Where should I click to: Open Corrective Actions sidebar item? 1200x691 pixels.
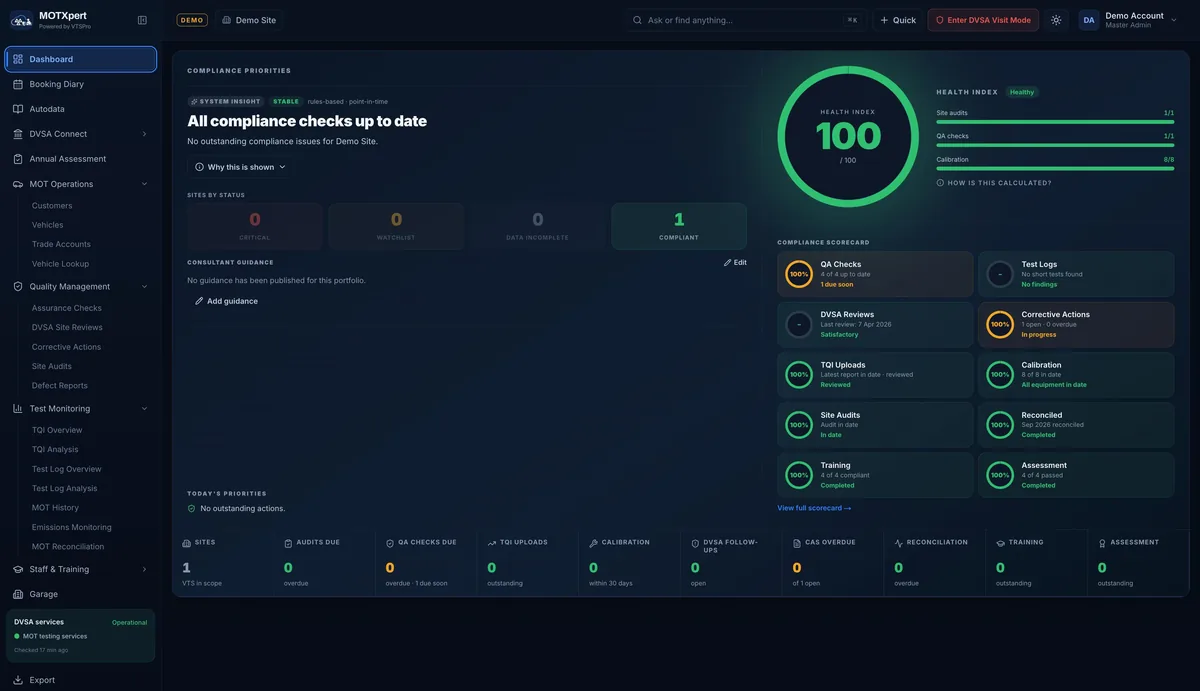(x=66, y=347)
